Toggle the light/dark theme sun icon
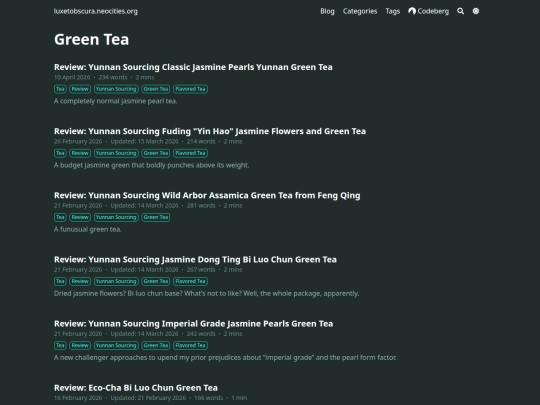540x405 pixels. (476, 11)
